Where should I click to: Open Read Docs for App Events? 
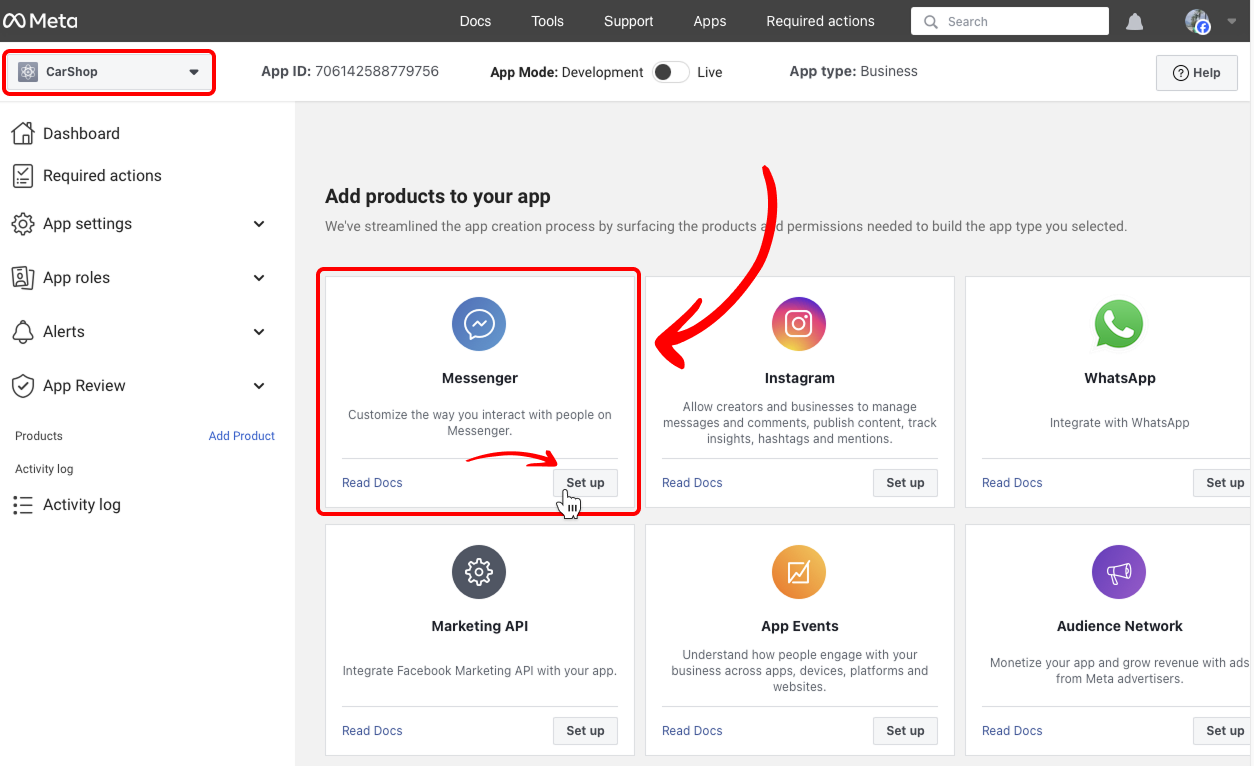click(692, 731)
